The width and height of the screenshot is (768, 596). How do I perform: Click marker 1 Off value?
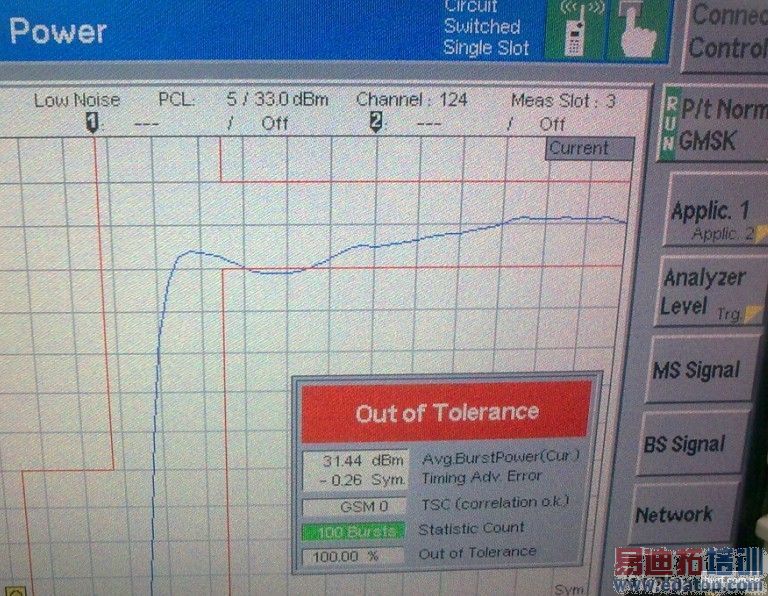pos(274,123)
